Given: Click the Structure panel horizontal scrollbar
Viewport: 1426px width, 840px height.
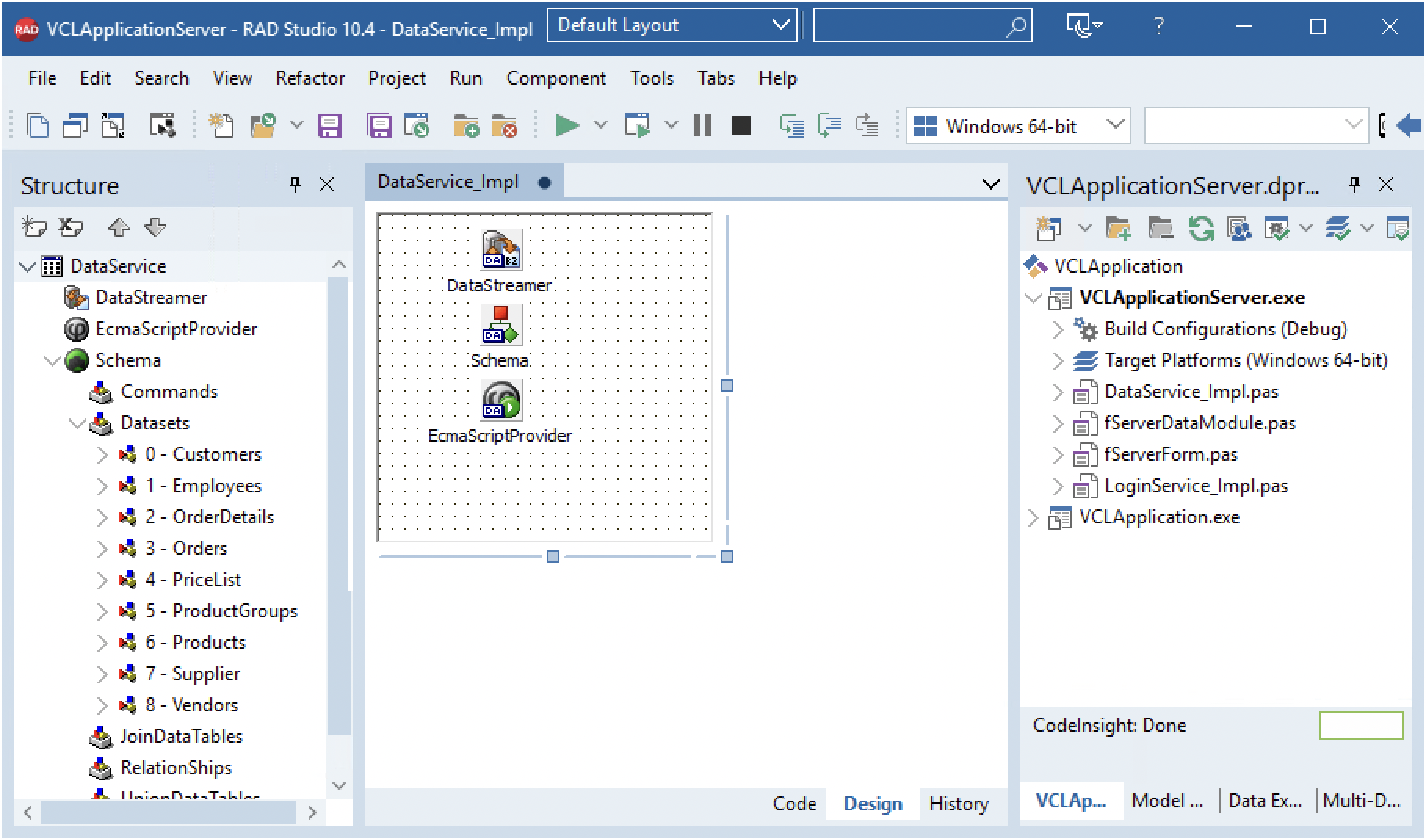Looking at the screenshot, I should click(168, 813).
